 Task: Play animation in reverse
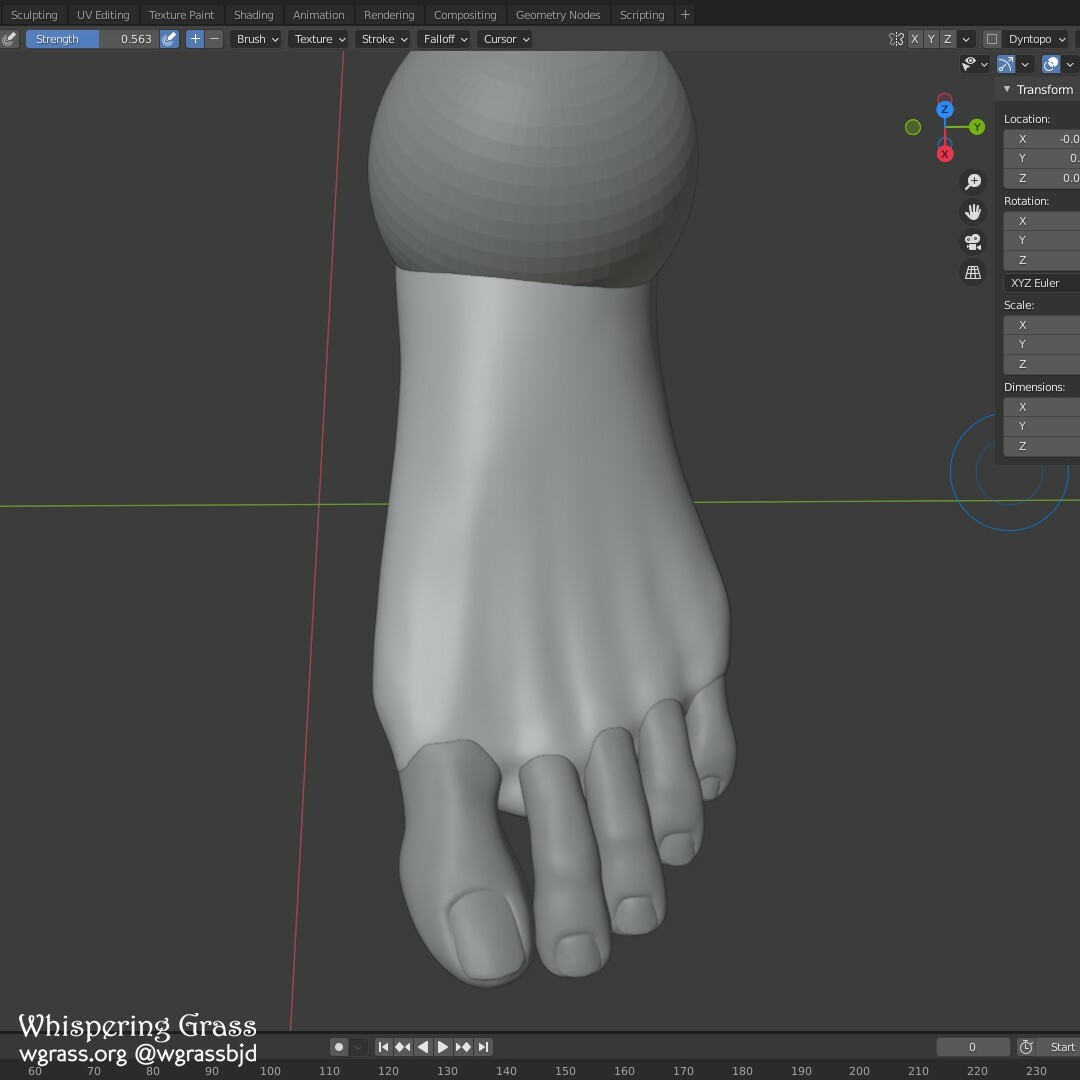tap(423, 1047)
